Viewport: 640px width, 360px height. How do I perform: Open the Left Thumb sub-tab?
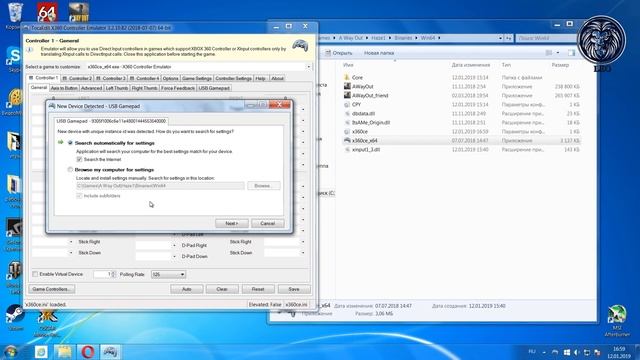coord(117,88)
